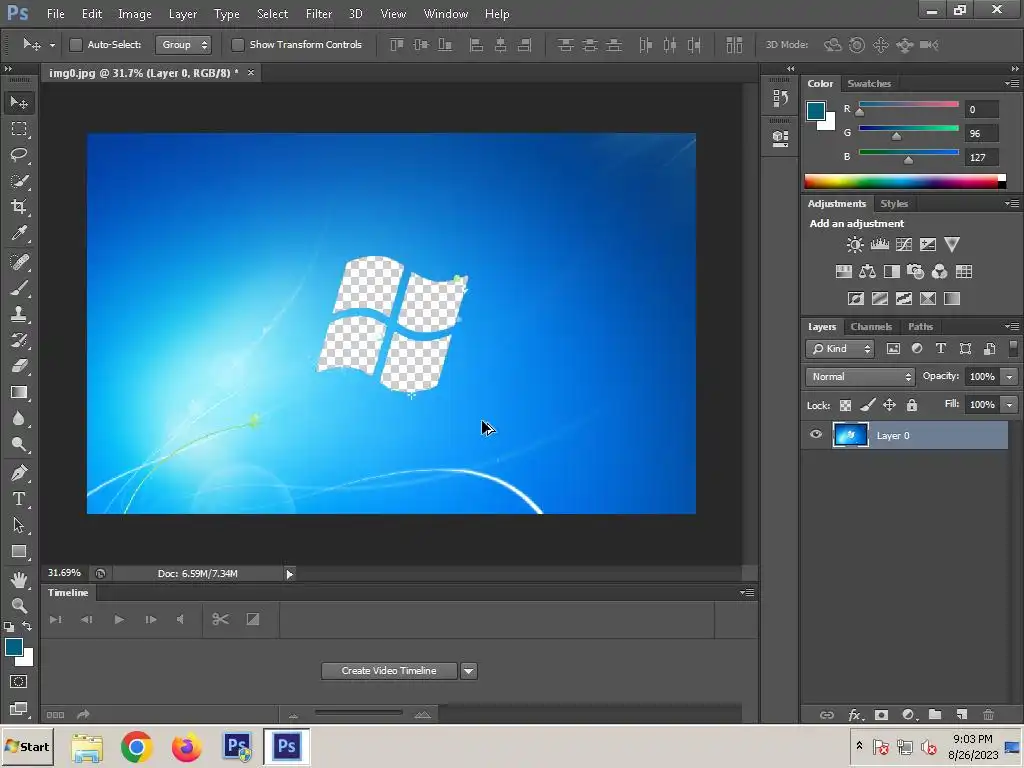Select the Eraser tool
Image resolution: width=1024 pixels, height=768 pixels.
(x=19, y=366)
